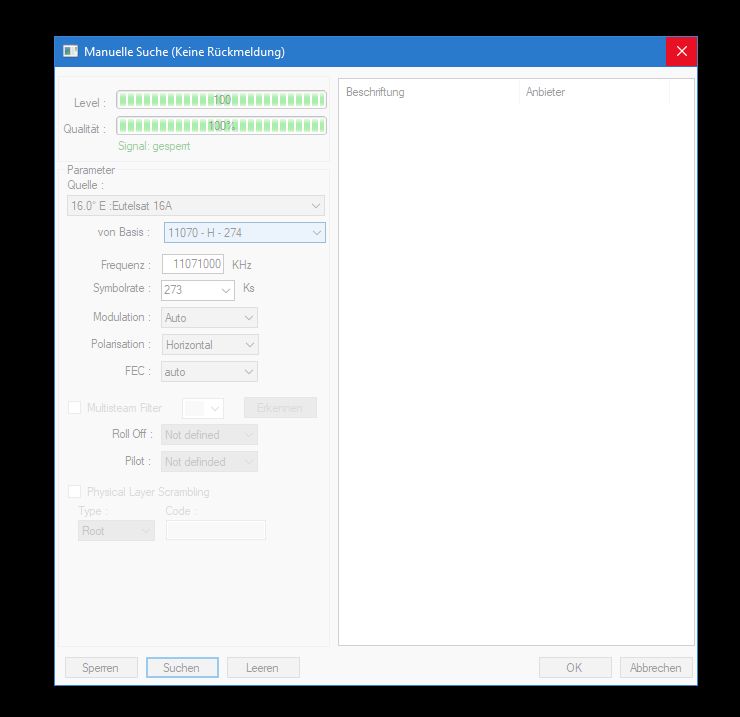The height and width of the screenshot is (717, 740).
Task: Click the app icon in title bar
Action: pos(70,51)
